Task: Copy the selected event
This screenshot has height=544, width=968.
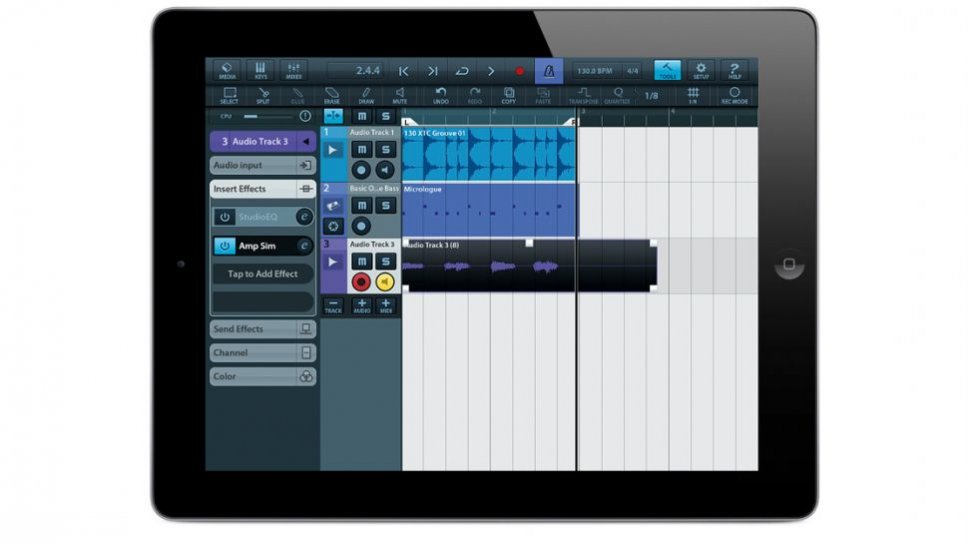Action: [509, 96]
